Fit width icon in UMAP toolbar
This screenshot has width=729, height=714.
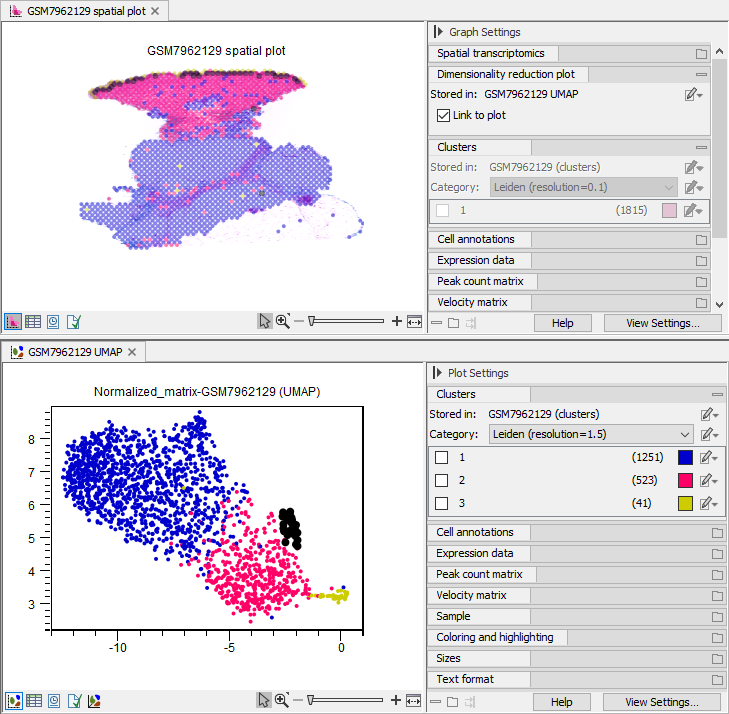(x=413, y=700)
